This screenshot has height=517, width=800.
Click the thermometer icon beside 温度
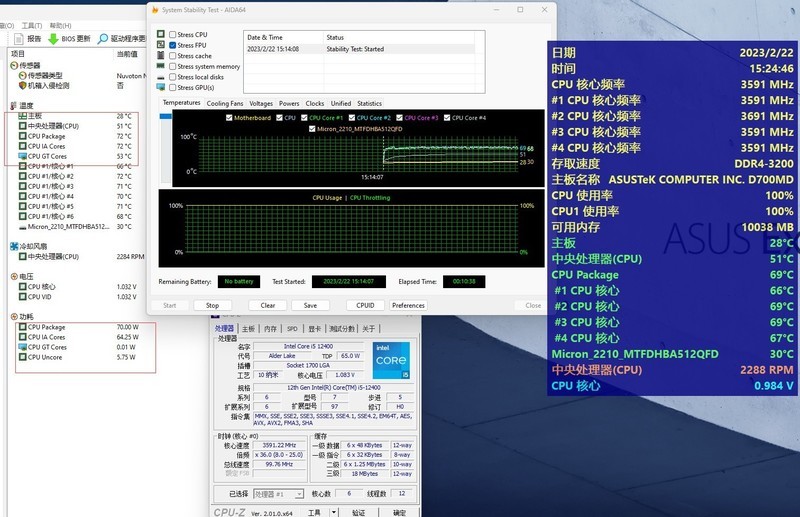pyautogui.click(x=14, y=106)
